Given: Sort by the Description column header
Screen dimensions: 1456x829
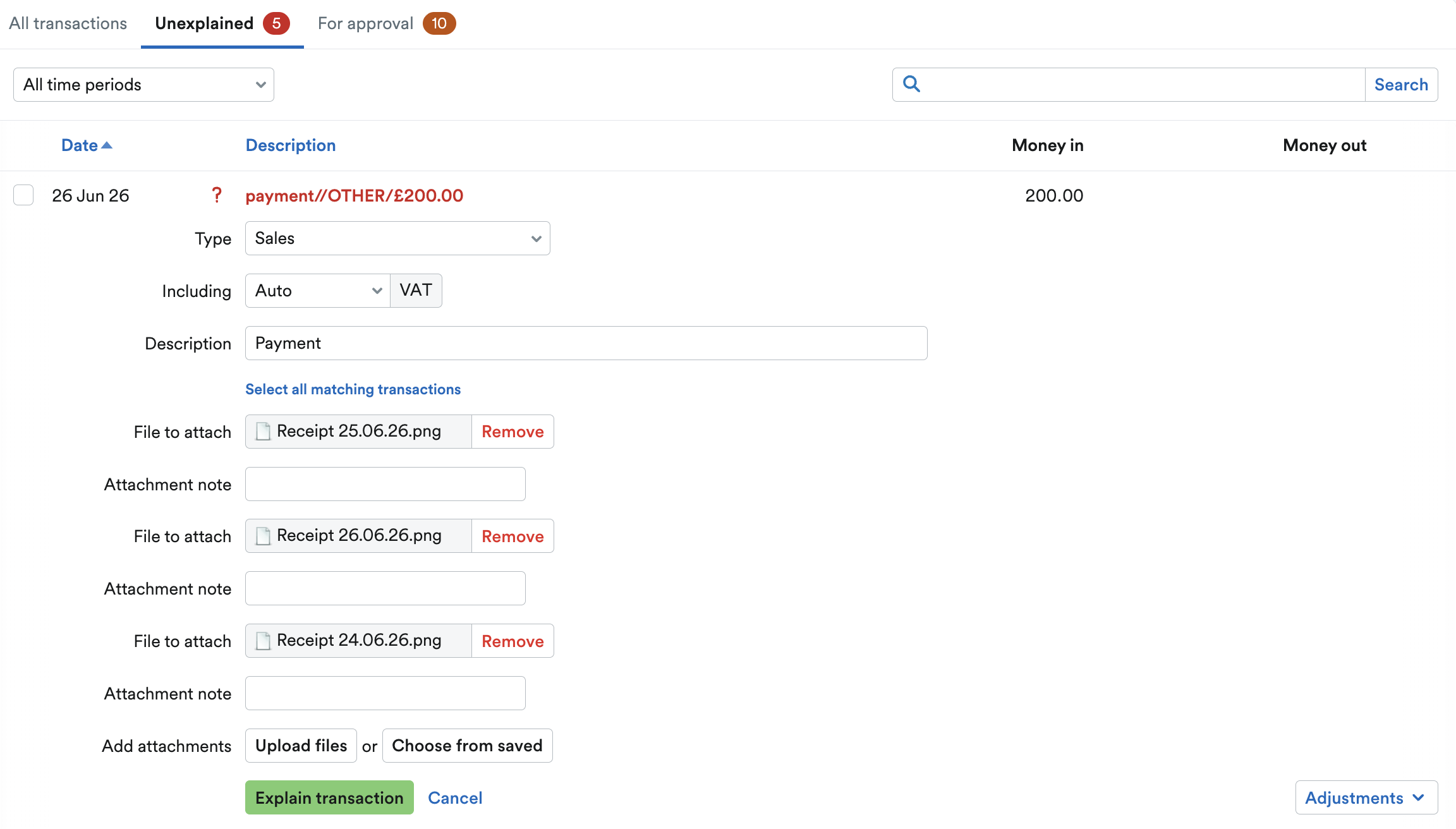Looking at the screenshot, I should (x=291, y=145).
